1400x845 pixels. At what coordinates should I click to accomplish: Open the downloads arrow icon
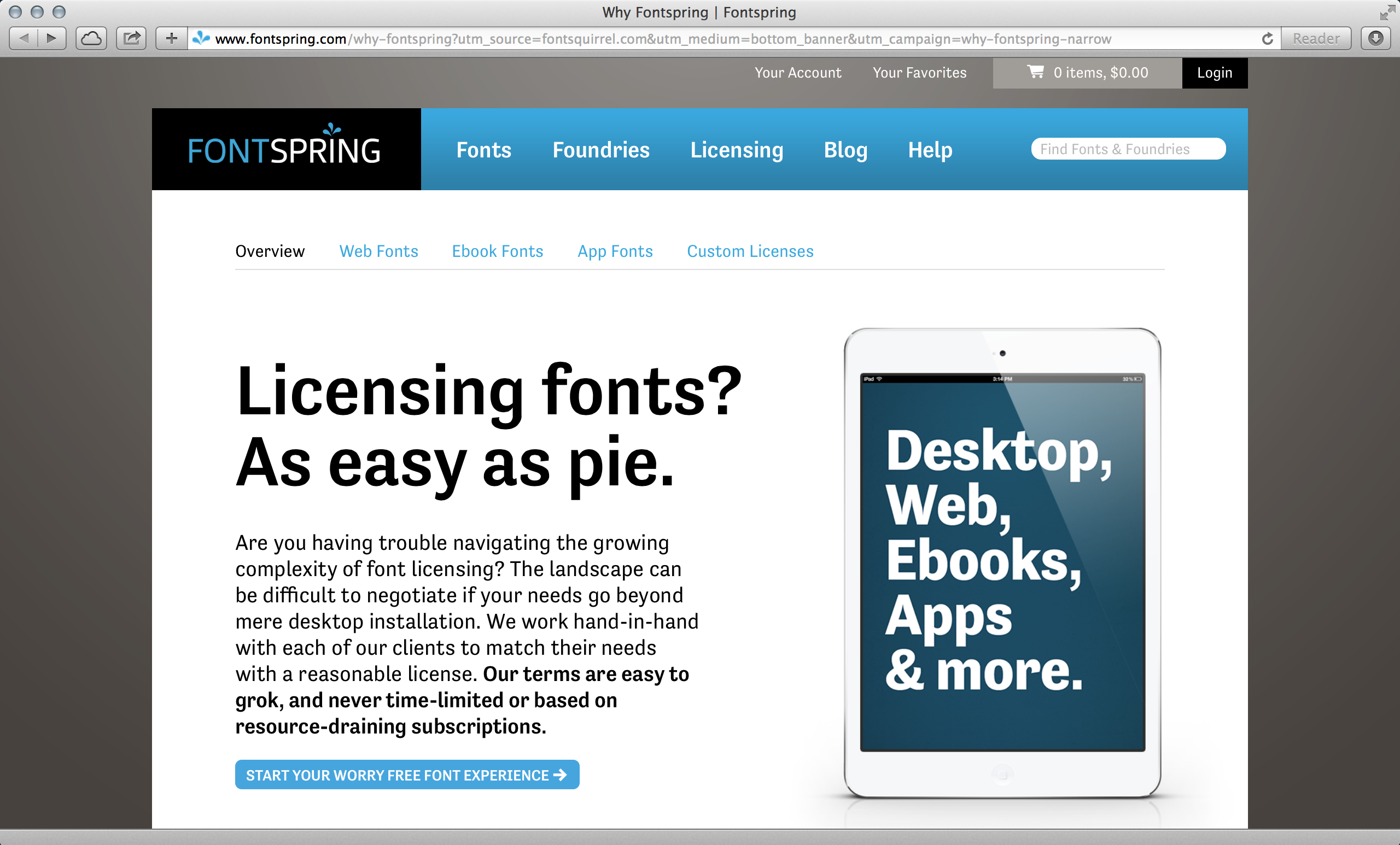point(1375,39)
